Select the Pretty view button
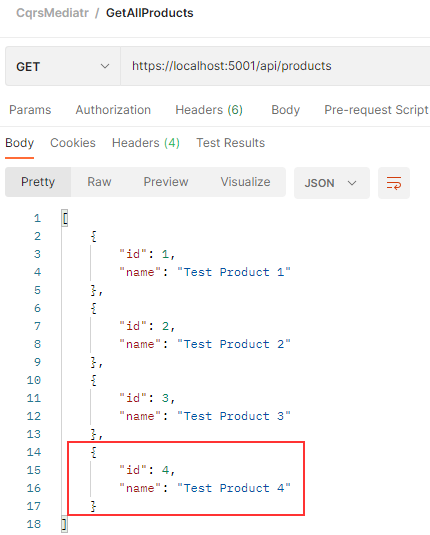 tap(38, 182)
